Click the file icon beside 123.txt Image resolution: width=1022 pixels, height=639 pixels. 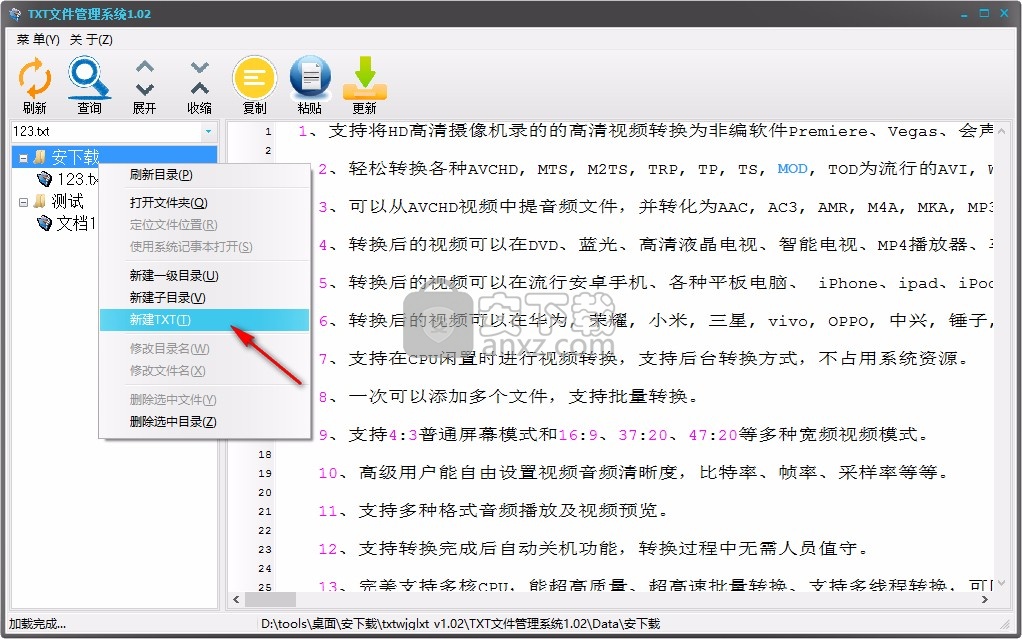45,179
